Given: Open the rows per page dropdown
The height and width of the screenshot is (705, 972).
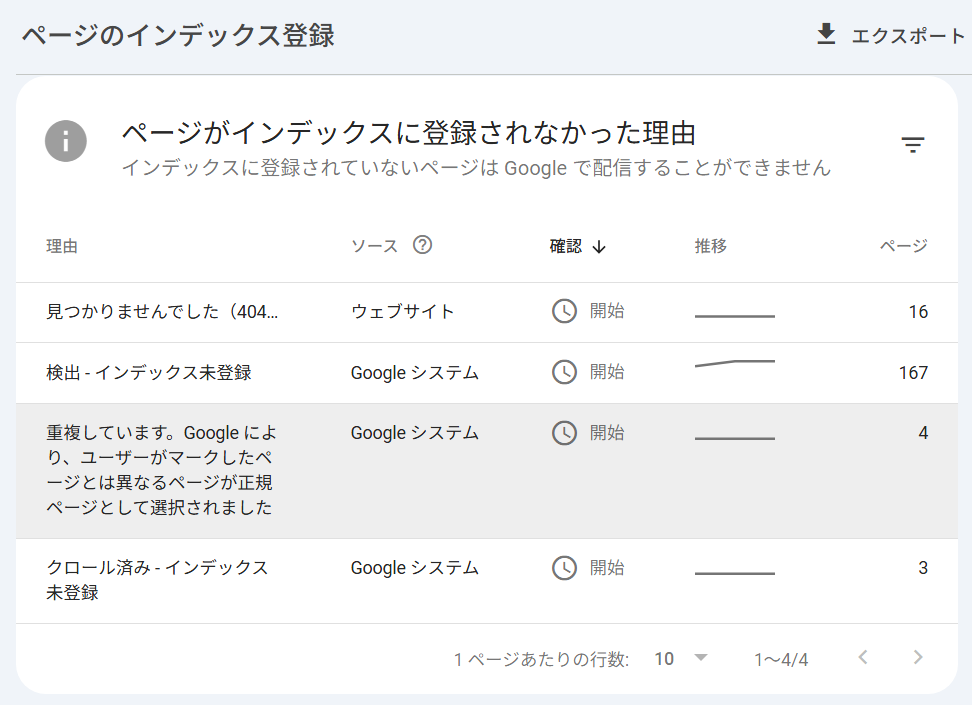Looking at the screenshot, I should pyautogui.click(x=681, y=658).
